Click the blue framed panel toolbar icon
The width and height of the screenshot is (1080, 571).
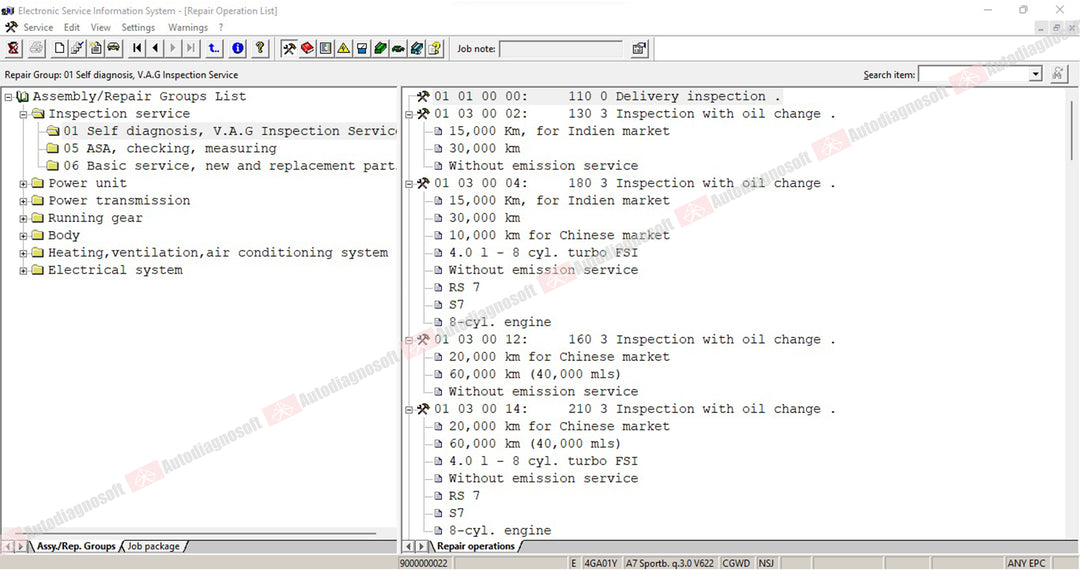pyautogui.click(x=325, y=48)
